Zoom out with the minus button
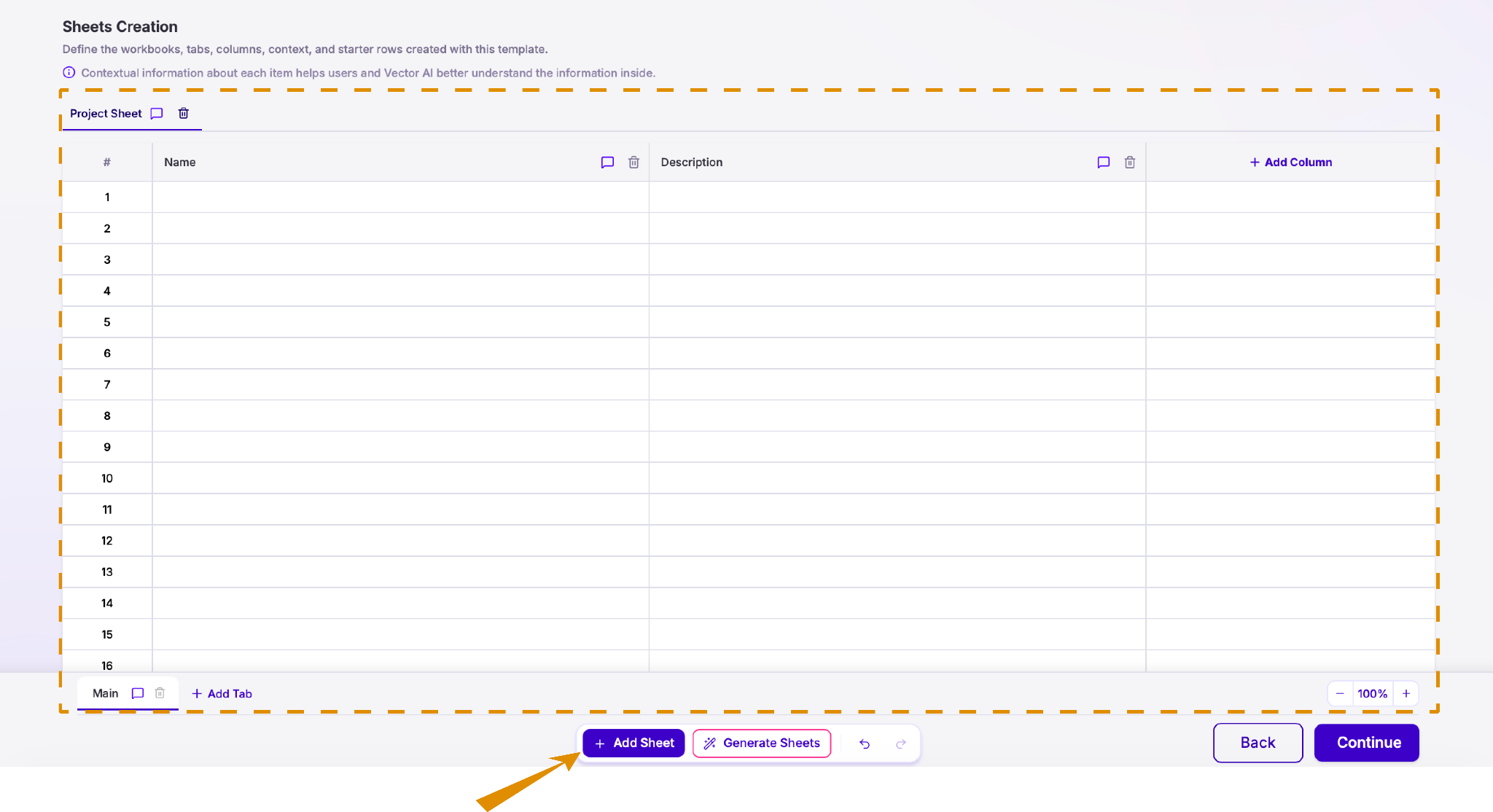Viewport: 1493px width, 812px height. (1340, 694)
